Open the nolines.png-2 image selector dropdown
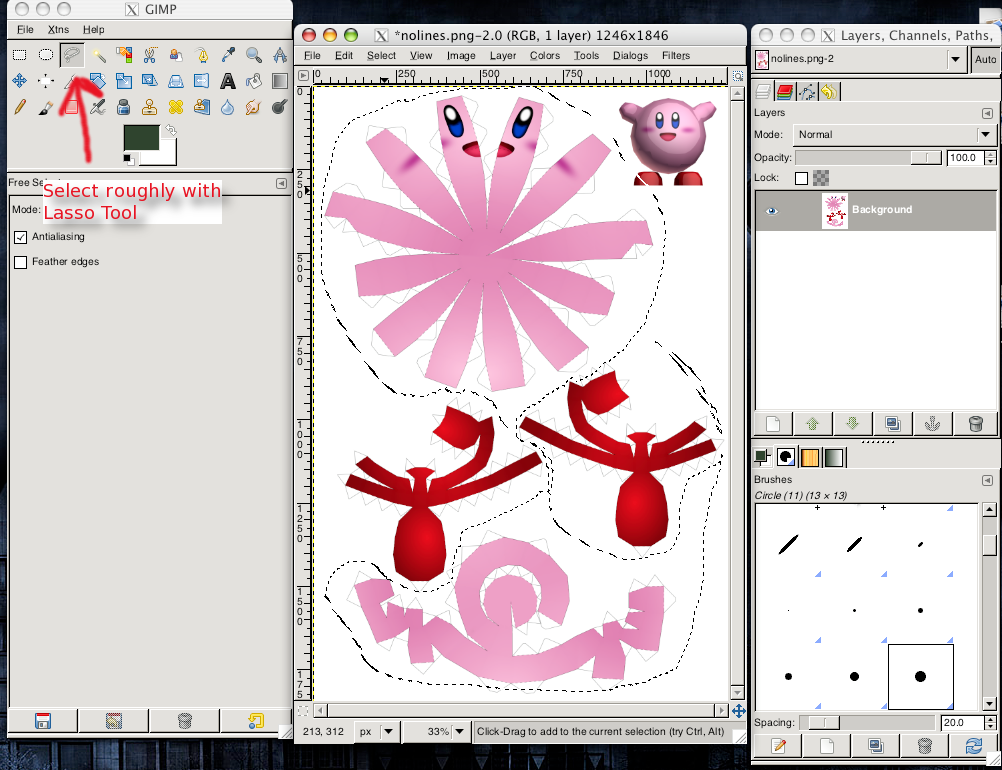Viewport: 1002px width, 770px height. coord(955,59)
